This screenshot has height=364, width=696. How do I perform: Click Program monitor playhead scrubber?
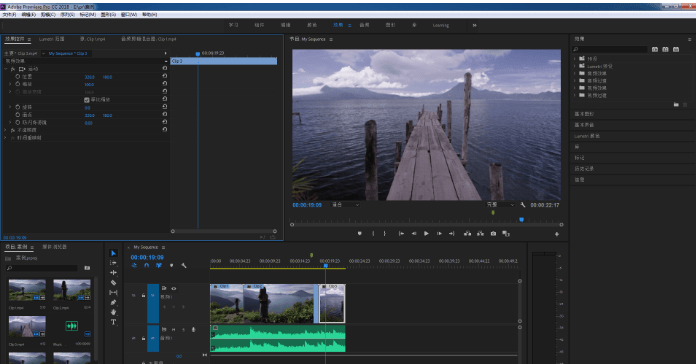[522, 219]
